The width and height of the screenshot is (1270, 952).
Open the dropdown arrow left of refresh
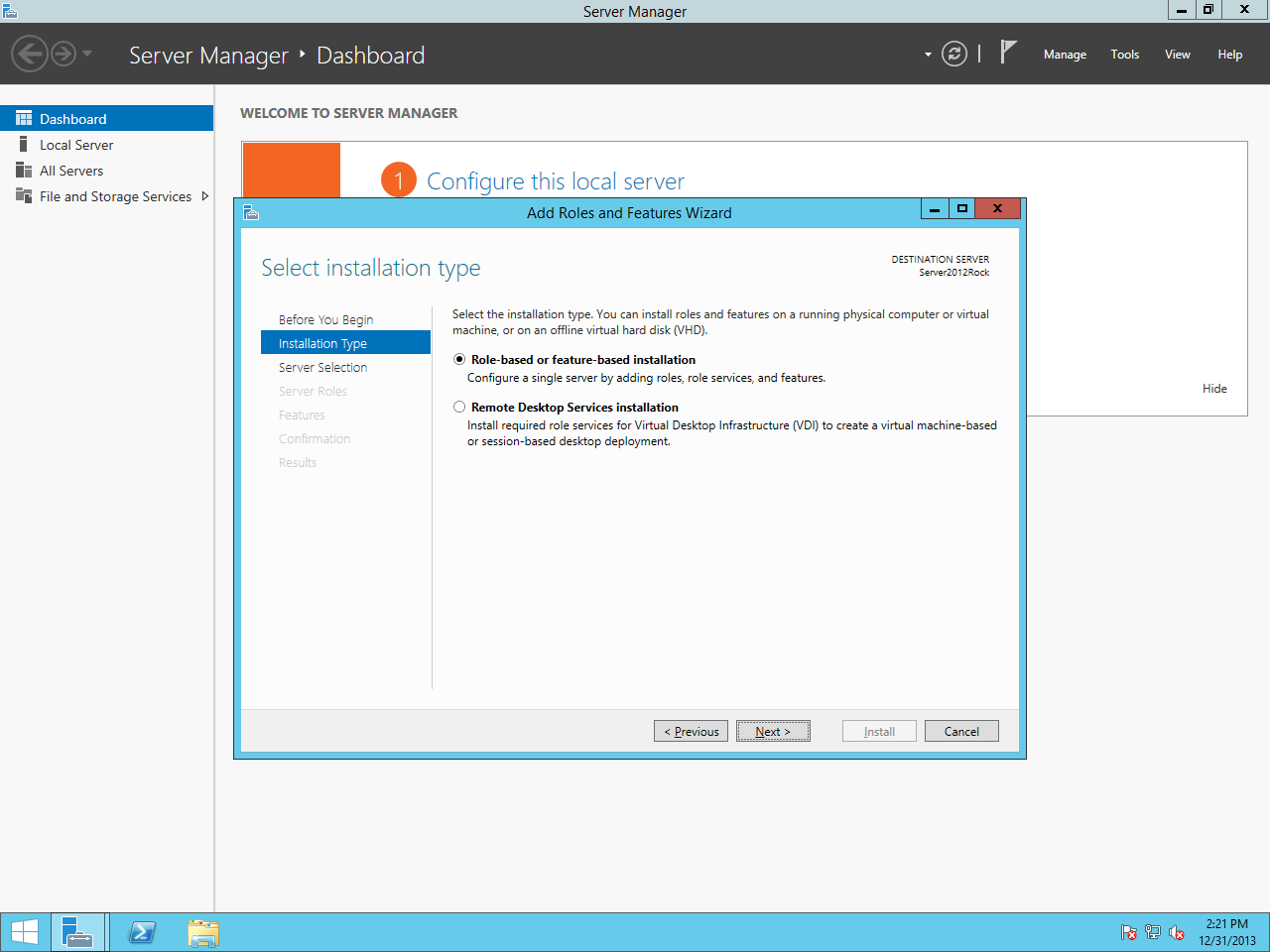[x=928, y=55]
